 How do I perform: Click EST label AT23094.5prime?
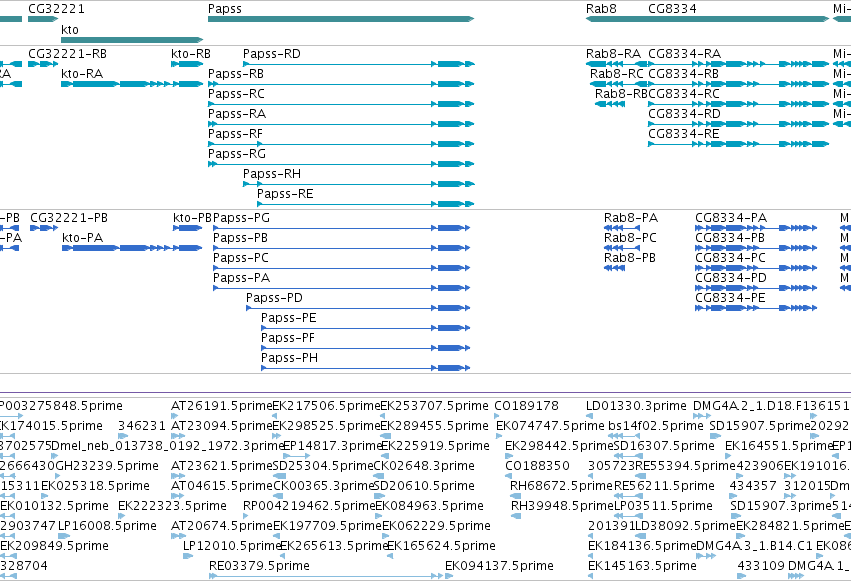pos(221,426)
